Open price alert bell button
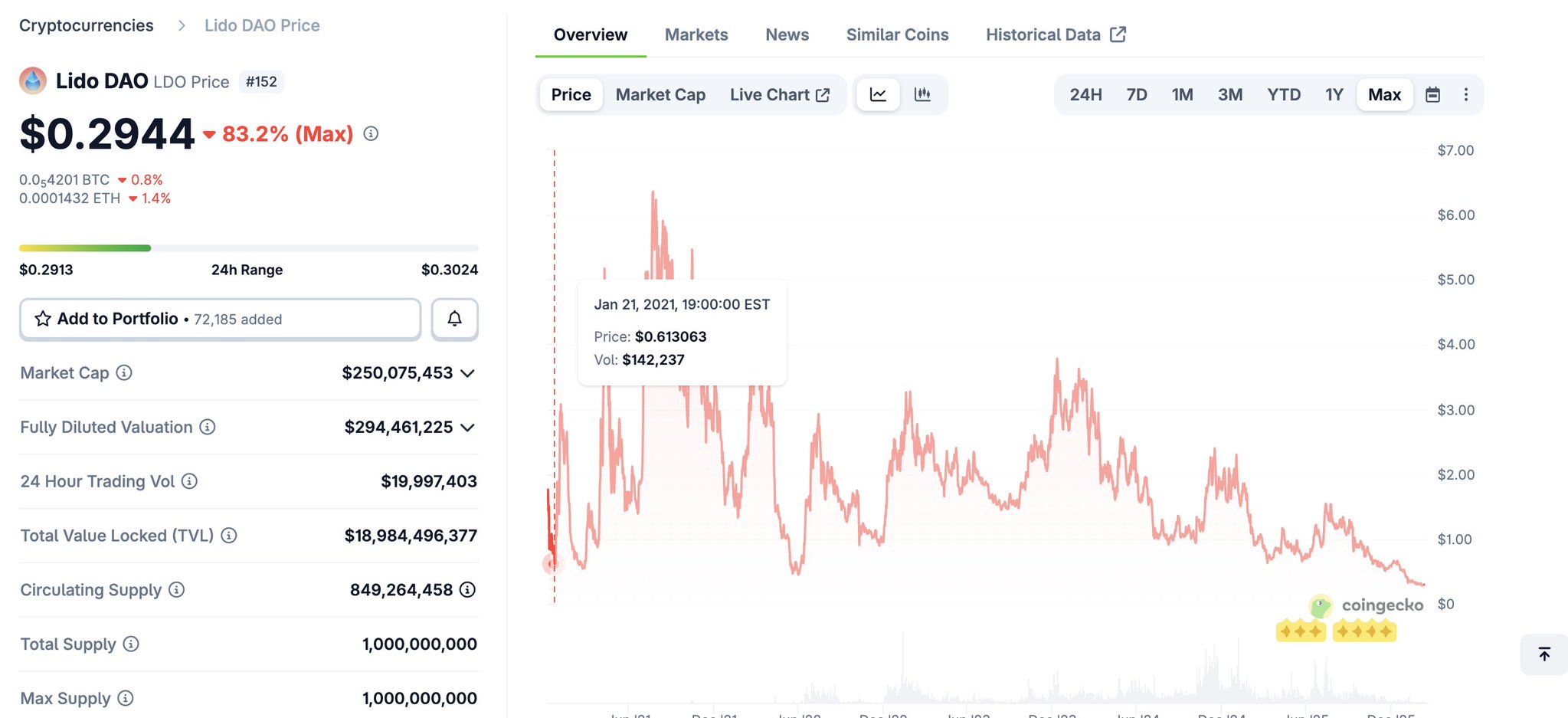 click(x=454, y=319)
